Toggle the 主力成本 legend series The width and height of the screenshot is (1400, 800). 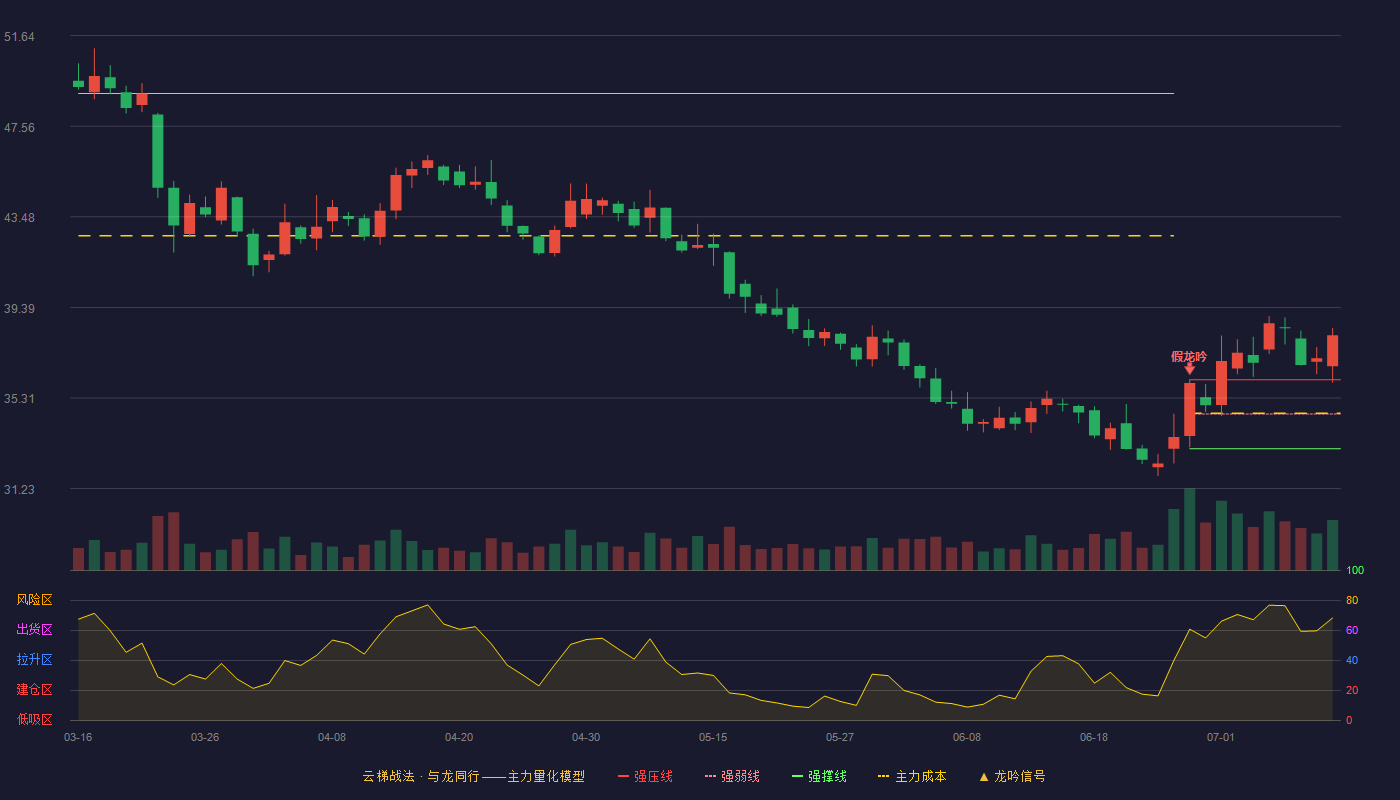[912, 776]
